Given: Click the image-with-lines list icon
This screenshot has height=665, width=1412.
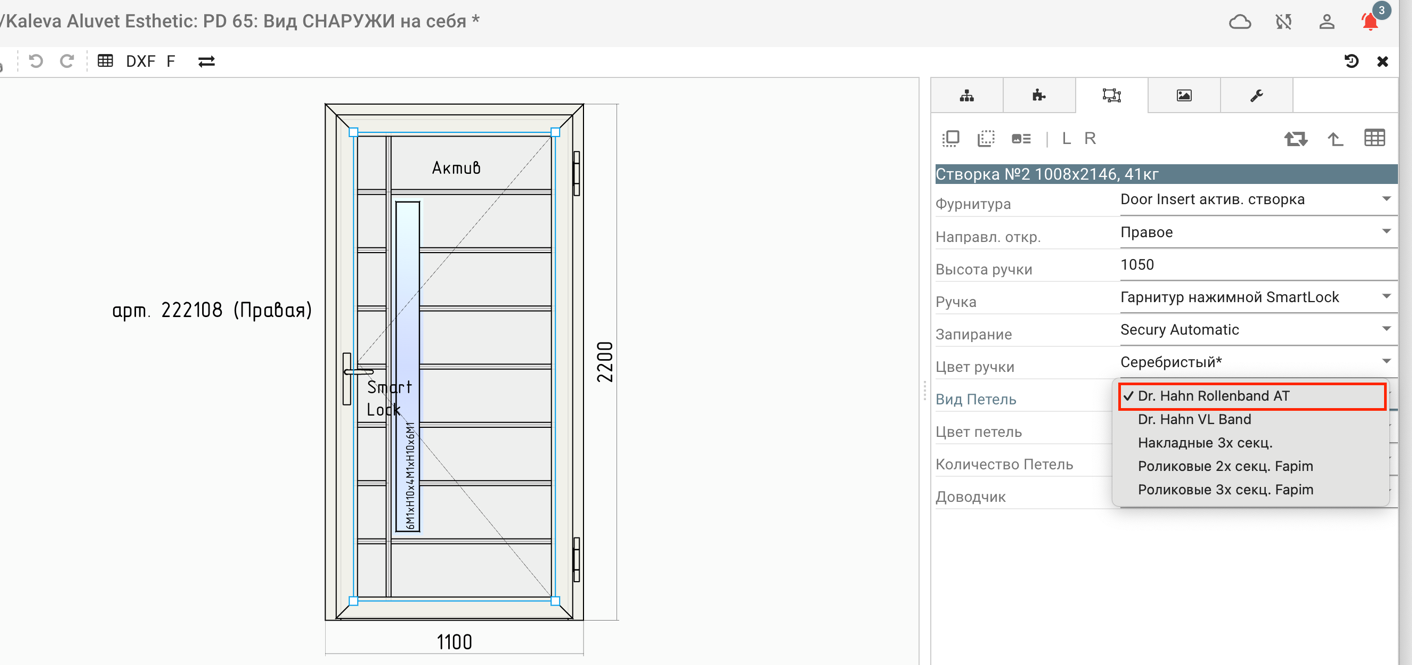Looking at the screenshot, I should click(1021, 139).
